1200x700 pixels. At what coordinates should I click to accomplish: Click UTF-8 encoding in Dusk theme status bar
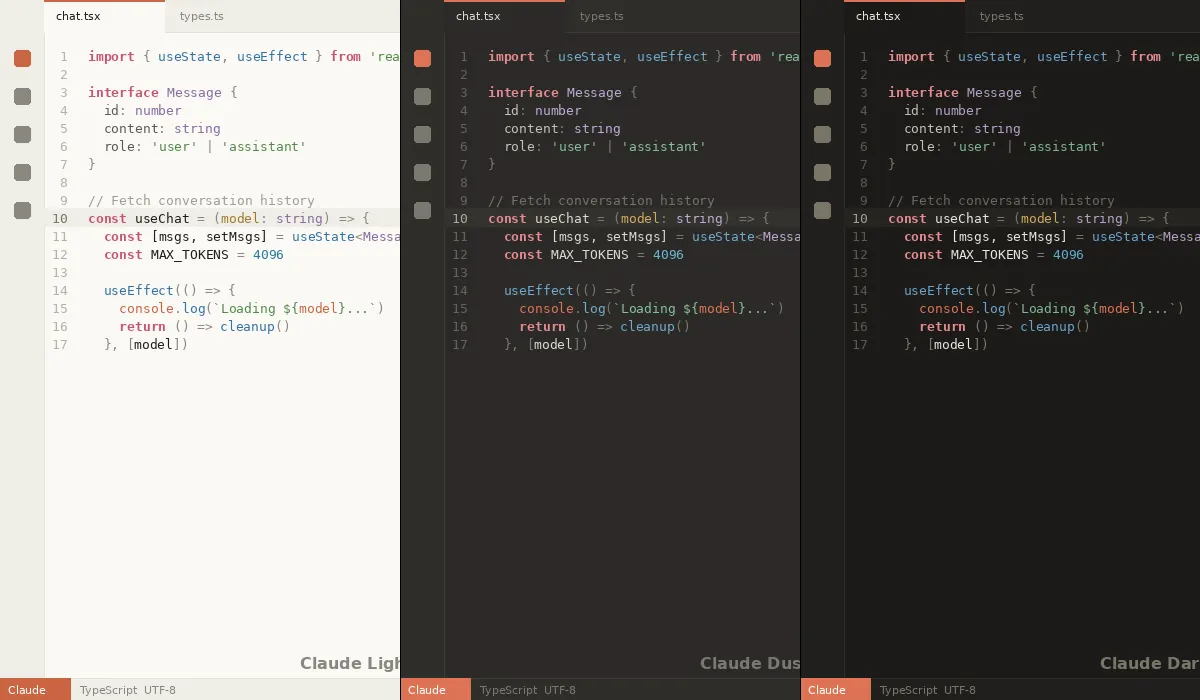point(560,690)
